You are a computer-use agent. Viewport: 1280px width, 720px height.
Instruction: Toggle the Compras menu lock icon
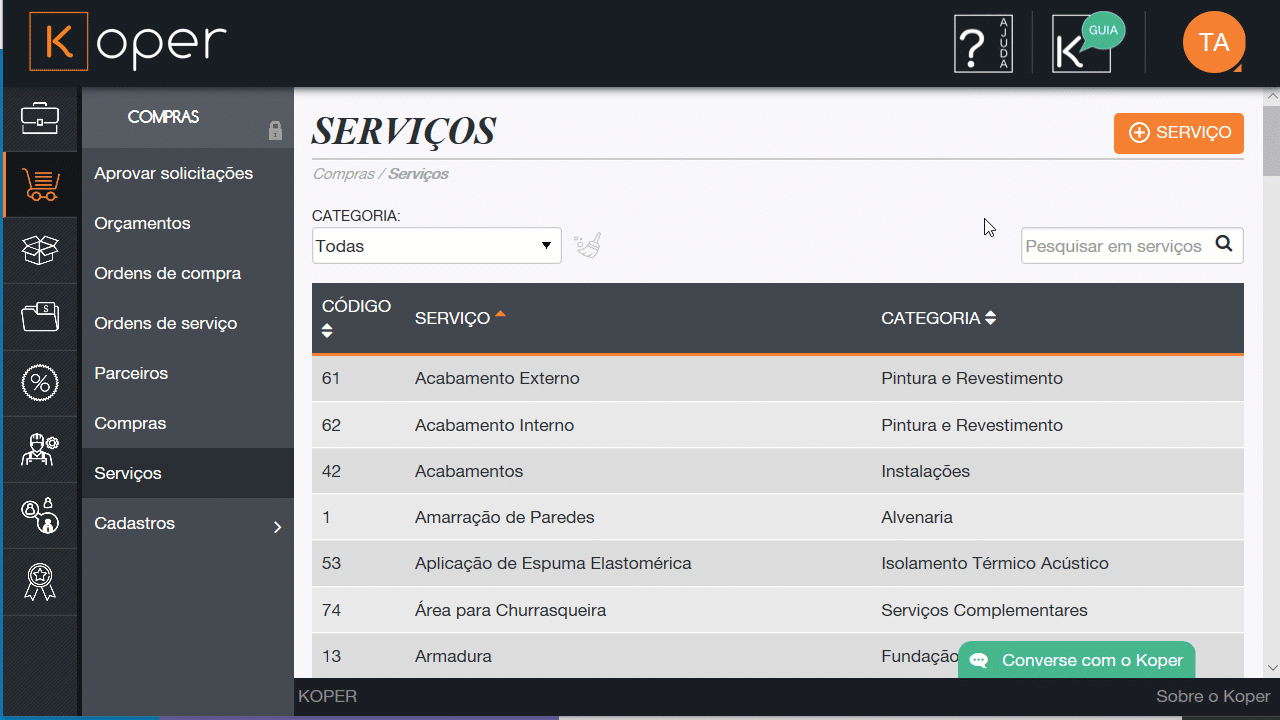(x=275, y=131)
